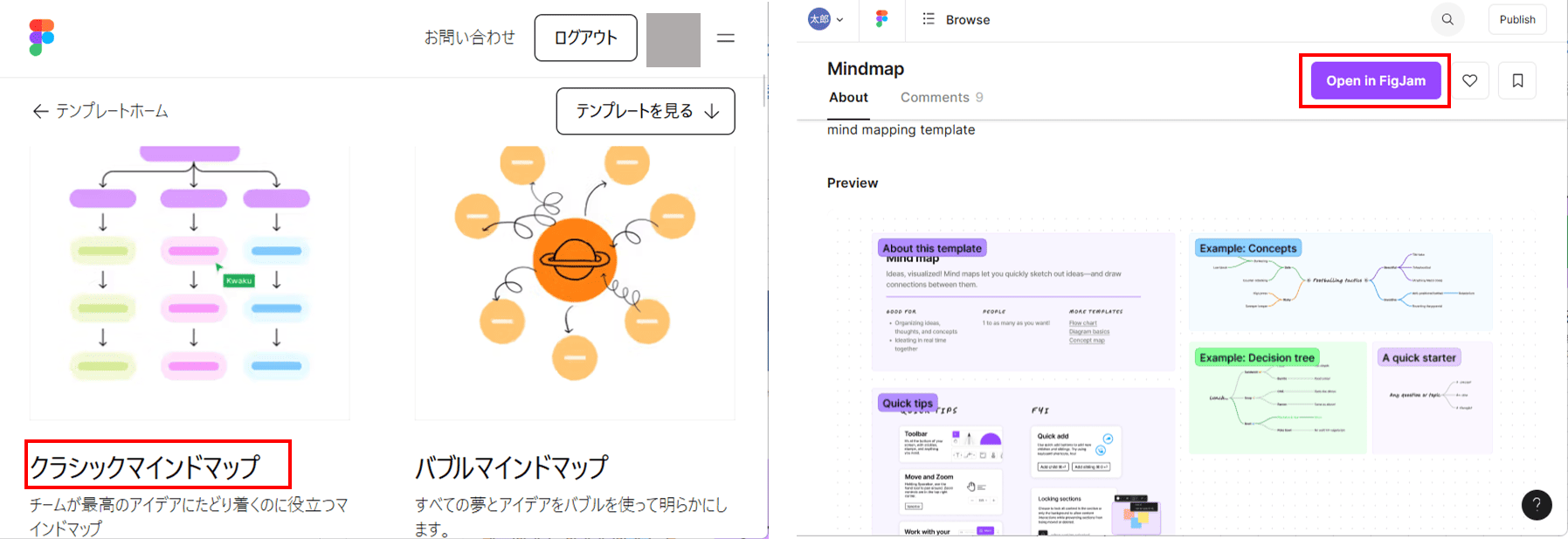The width and height of the screenshot is (1568, 539).
Task: Go back to テンプレートホーム
Action: pos(100,111)
